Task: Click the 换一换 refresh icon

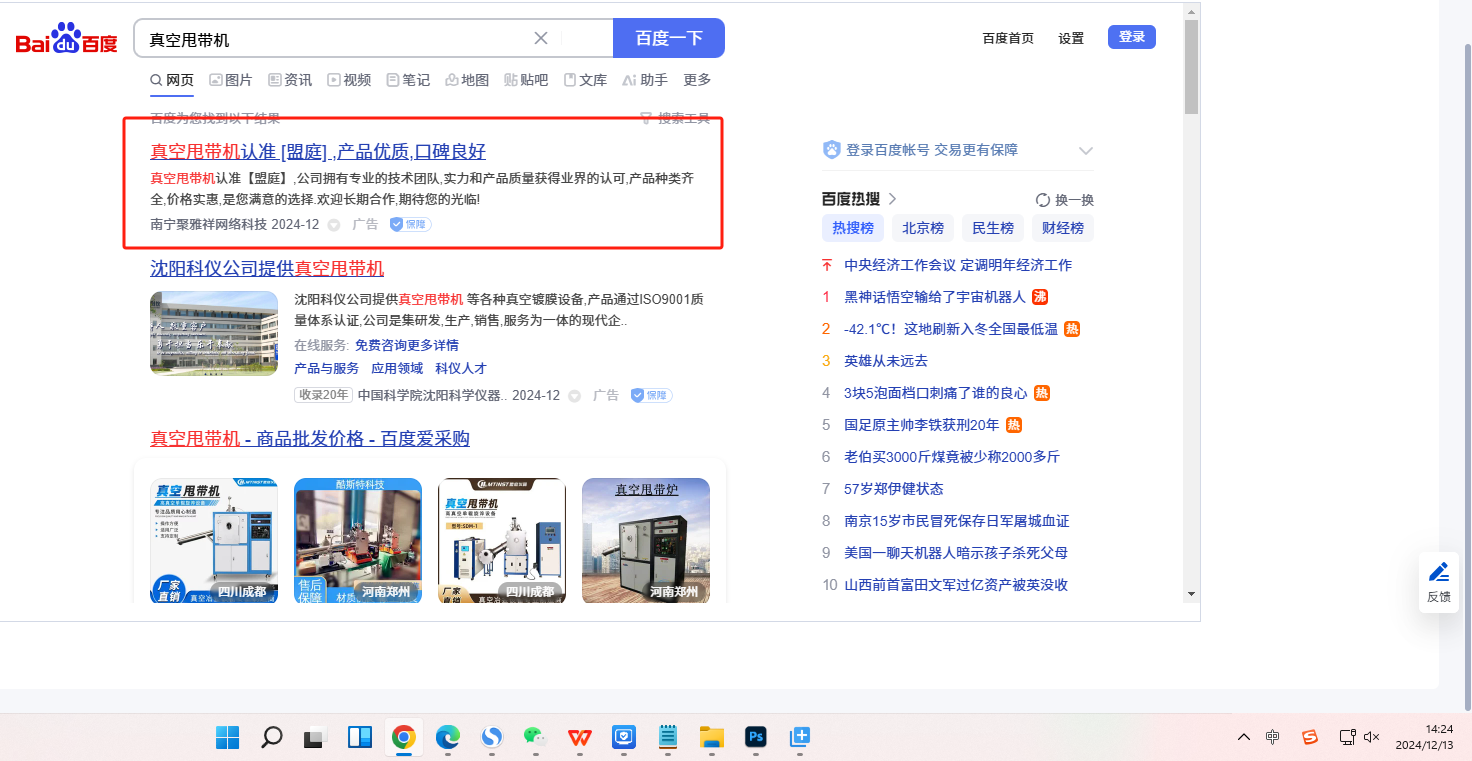Action: click(x=1043, y=199)
